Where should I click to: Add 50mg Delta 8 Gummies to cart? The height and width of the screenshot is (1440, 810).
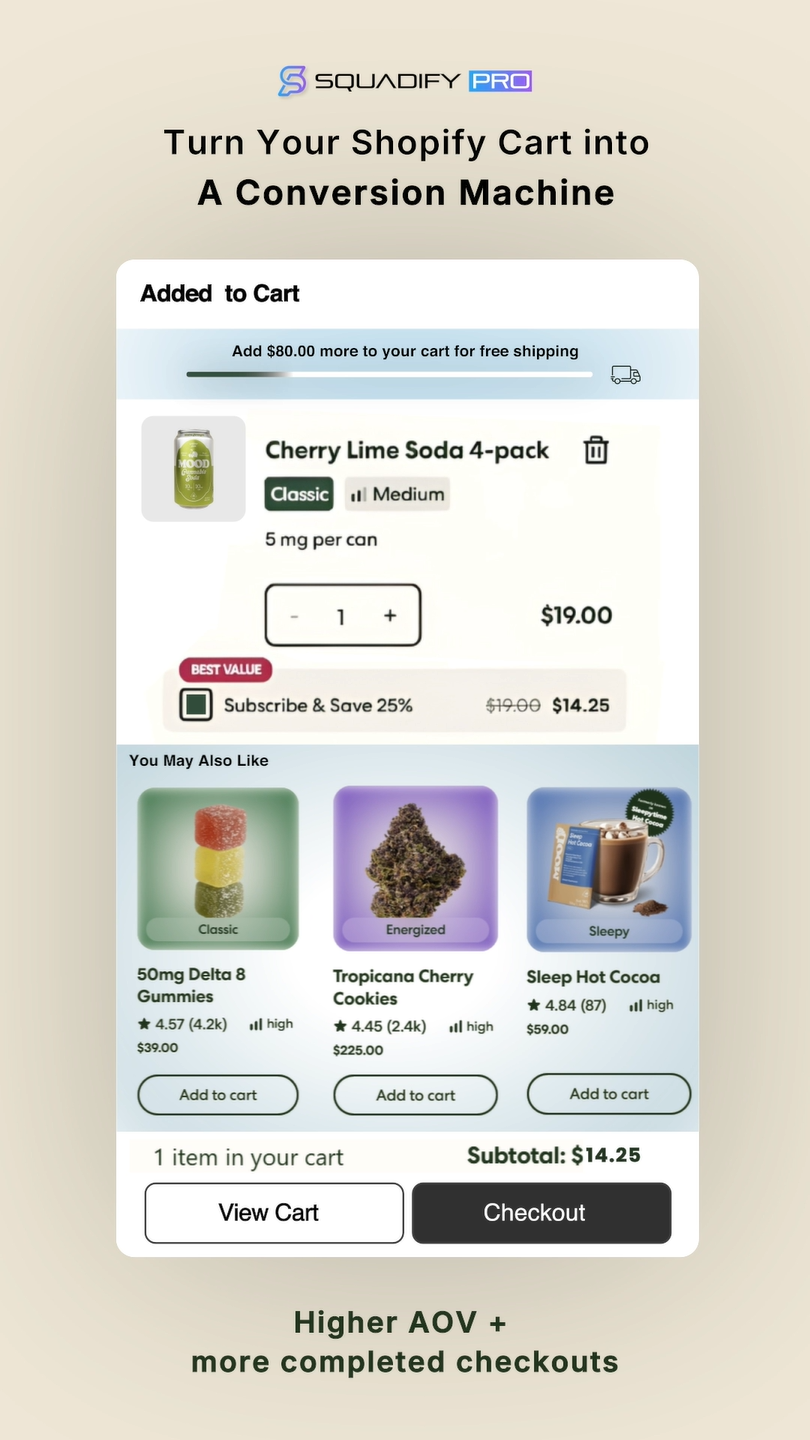pos(218,1095)
